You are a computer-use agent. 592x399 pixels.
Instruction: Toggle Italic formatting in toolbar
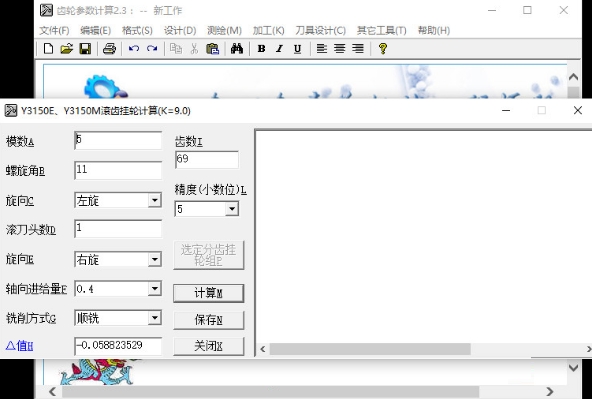[279, 49]
